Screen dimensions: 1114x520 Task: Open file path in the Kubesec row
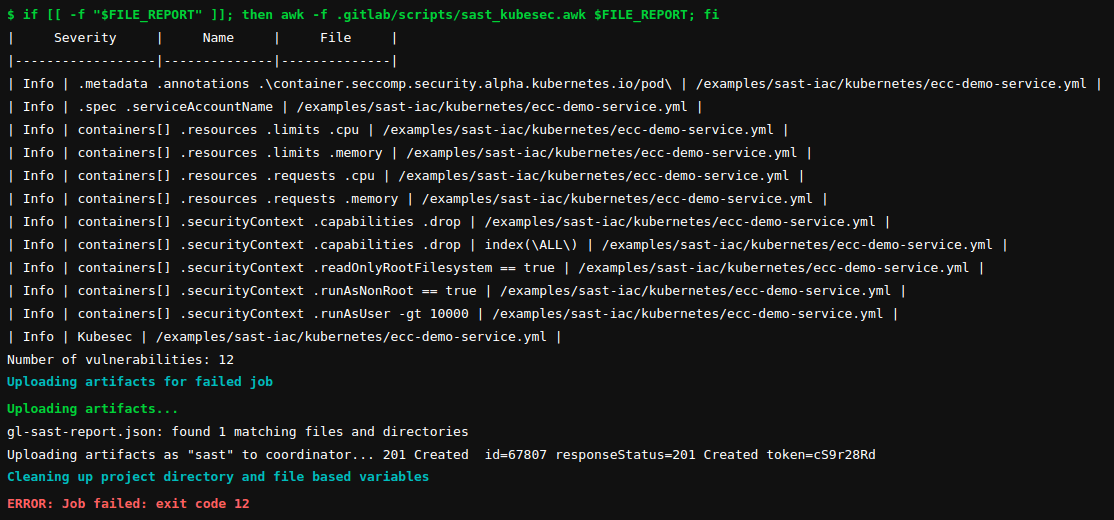click(350, 337)
